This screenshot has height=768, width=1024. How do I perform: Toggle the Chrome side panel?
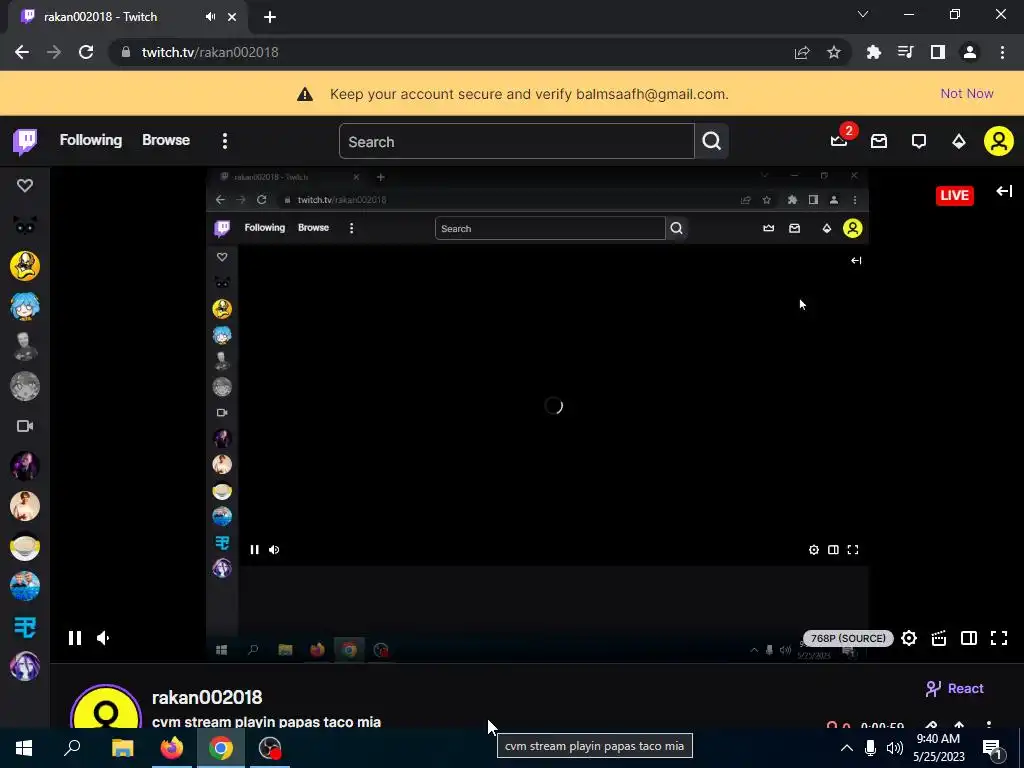click(x=938, y=52)
